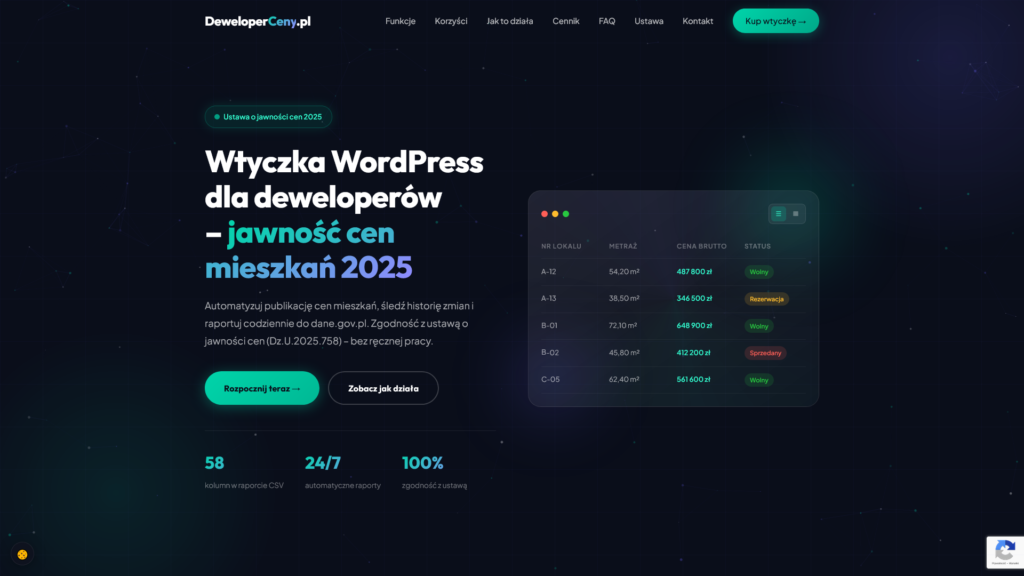This screenshot has width=1024, height=576.
Task: Click the reCAPTCHA badge
Action: pos(1004,552)
